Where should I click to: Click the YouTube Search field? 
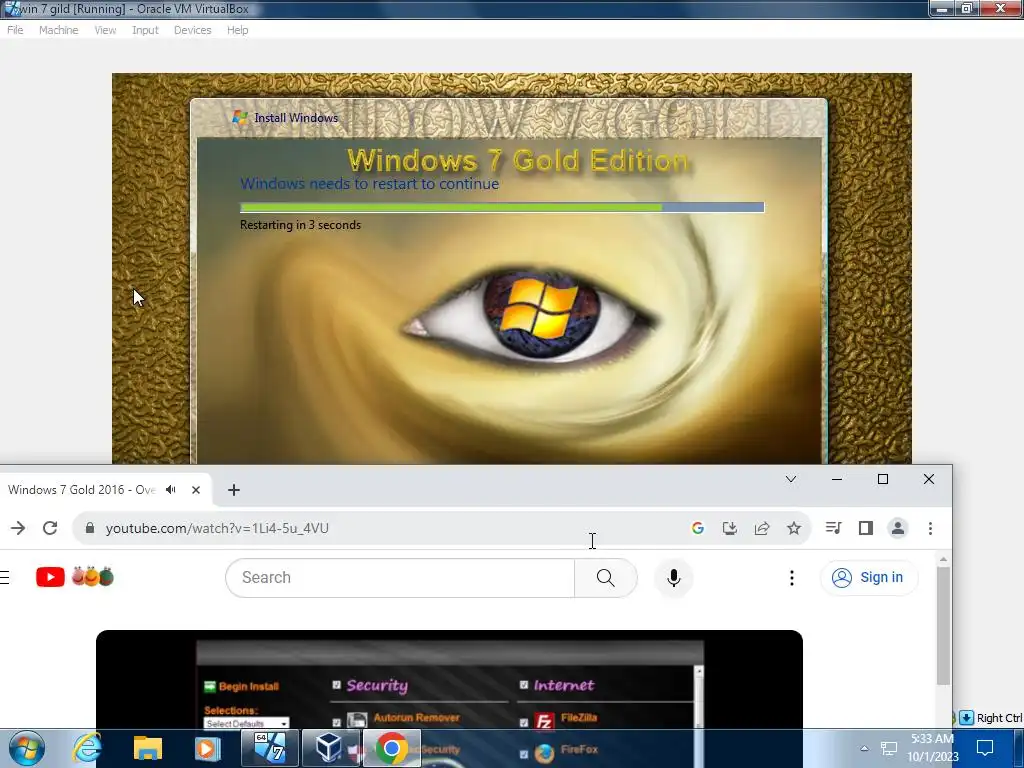400,577
